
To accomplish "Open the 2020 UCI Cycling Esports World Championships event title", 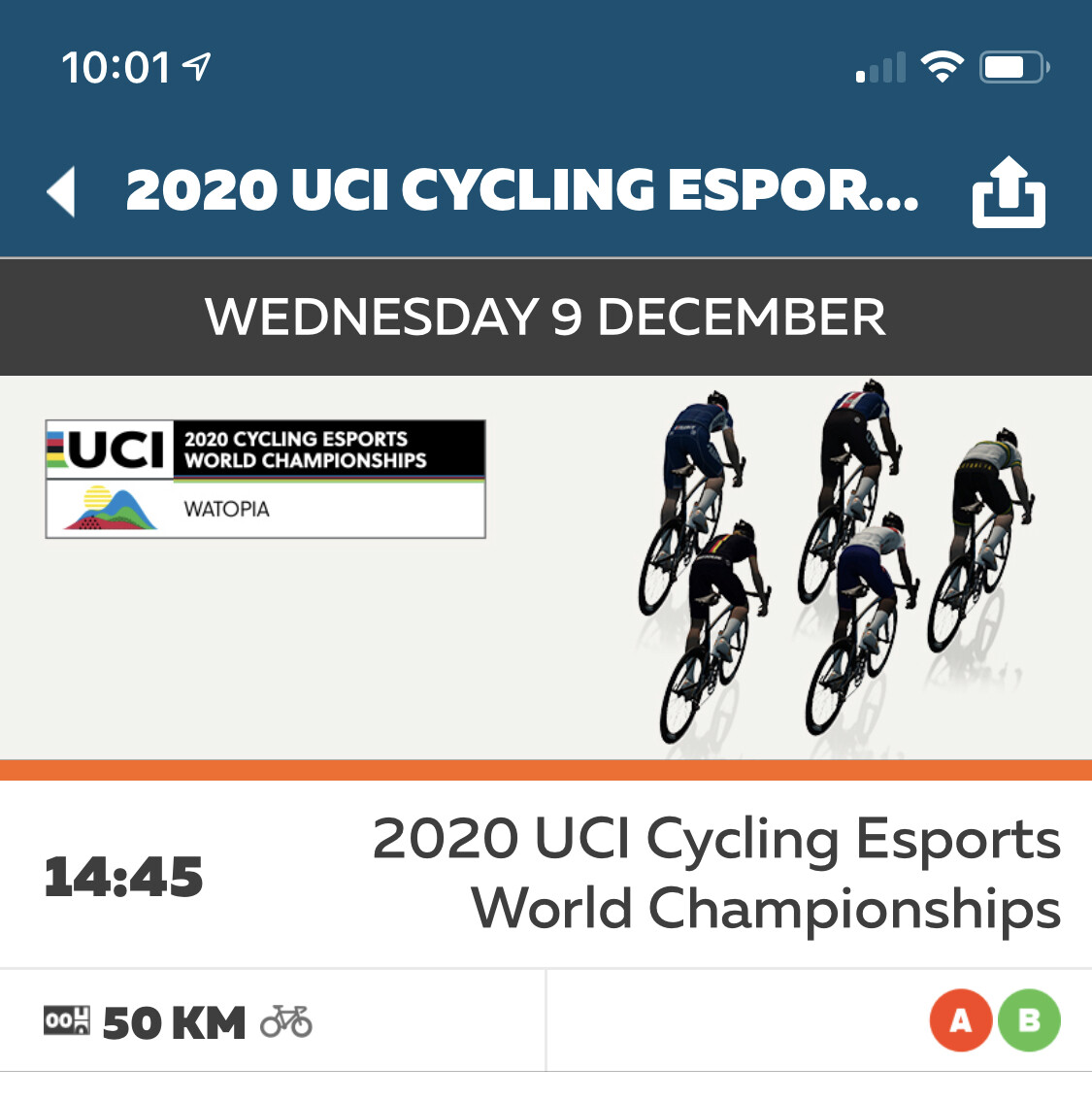I will click(x=716, y=873).
